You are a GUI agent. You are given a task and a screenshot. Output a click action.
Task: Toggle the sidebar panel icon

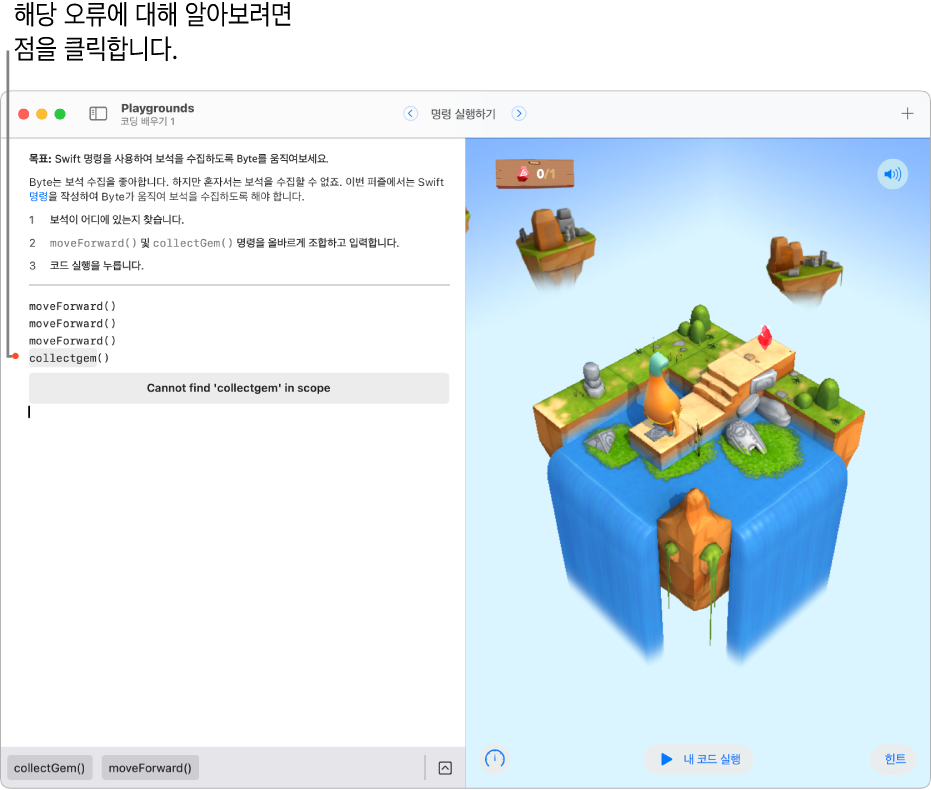(x=98, y=113)
